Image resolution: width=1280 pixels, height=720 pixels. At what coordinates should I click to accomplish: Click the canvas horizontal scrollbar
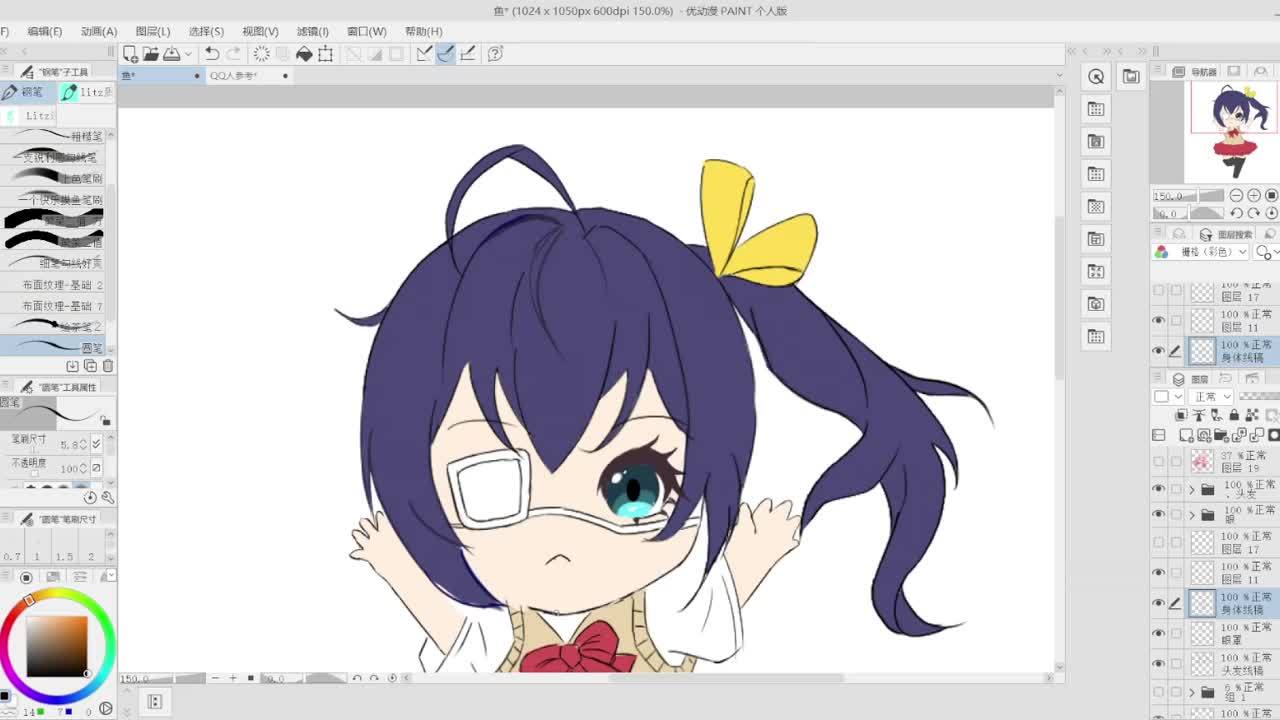click(726, 678)
